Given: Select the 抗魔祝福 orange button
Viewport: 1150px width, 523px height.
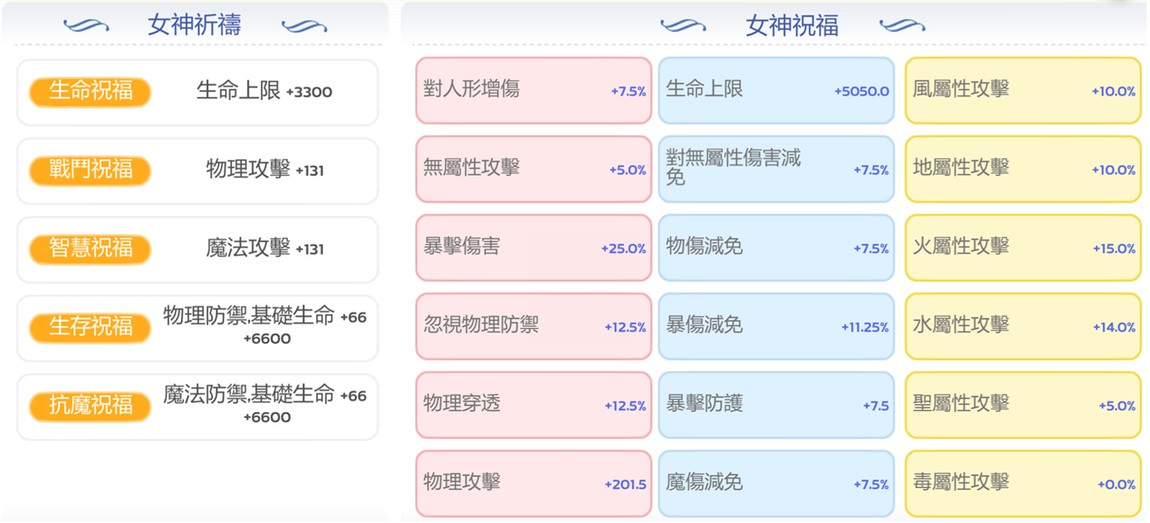Looking at the screenshot, I should 90,406.
